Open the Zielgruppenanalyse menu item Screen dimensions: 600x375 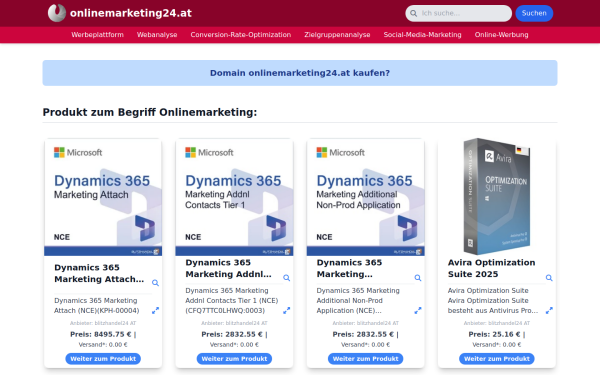tap(337, 35)
